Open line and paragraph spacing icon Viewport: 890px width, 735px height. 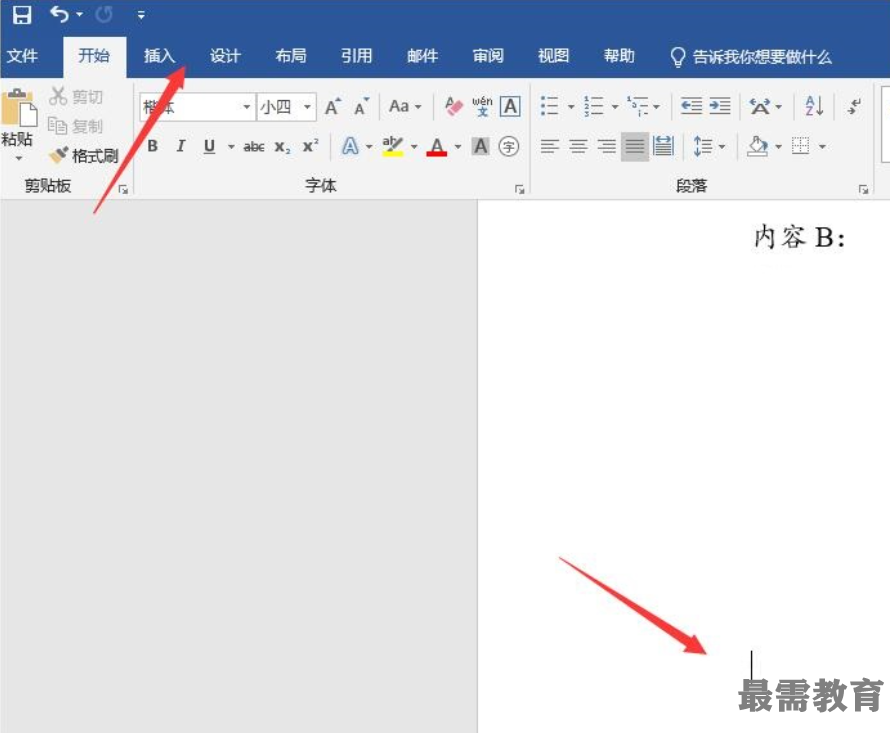(703, 146)
